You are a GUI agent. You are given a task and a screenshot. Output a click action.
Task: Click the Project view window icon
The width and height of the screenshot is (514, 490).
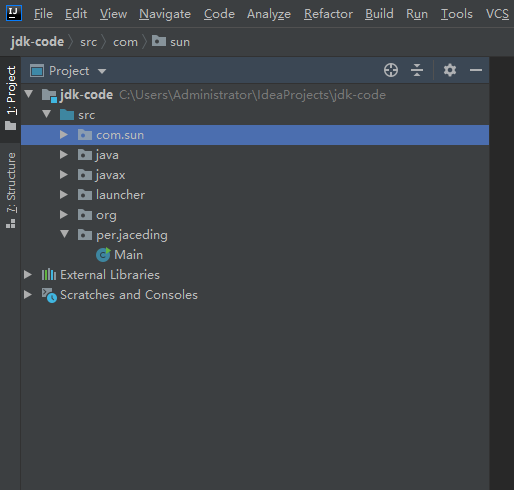37,71
